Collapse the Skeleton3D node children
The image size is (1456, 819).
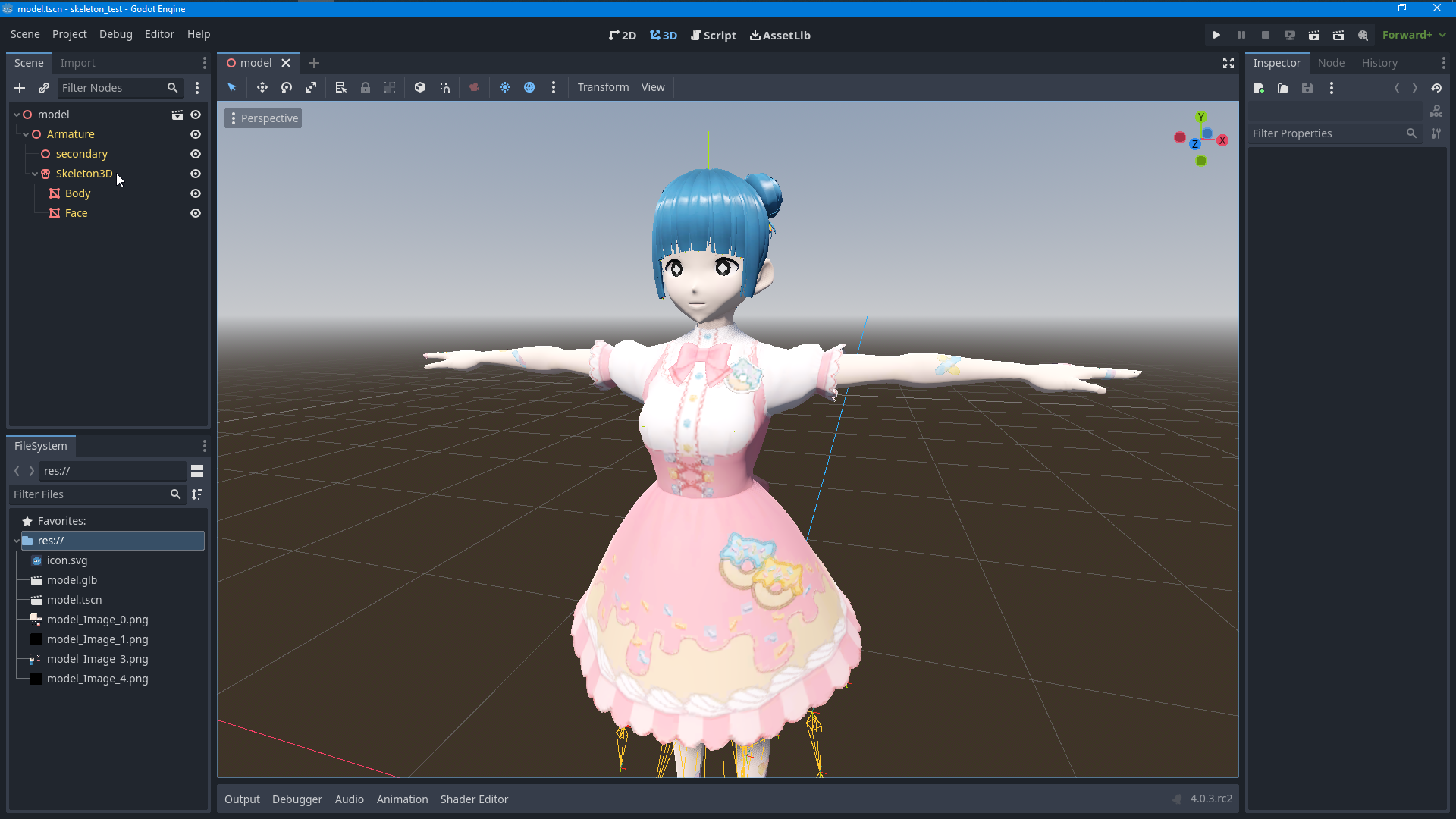(34, 174)
